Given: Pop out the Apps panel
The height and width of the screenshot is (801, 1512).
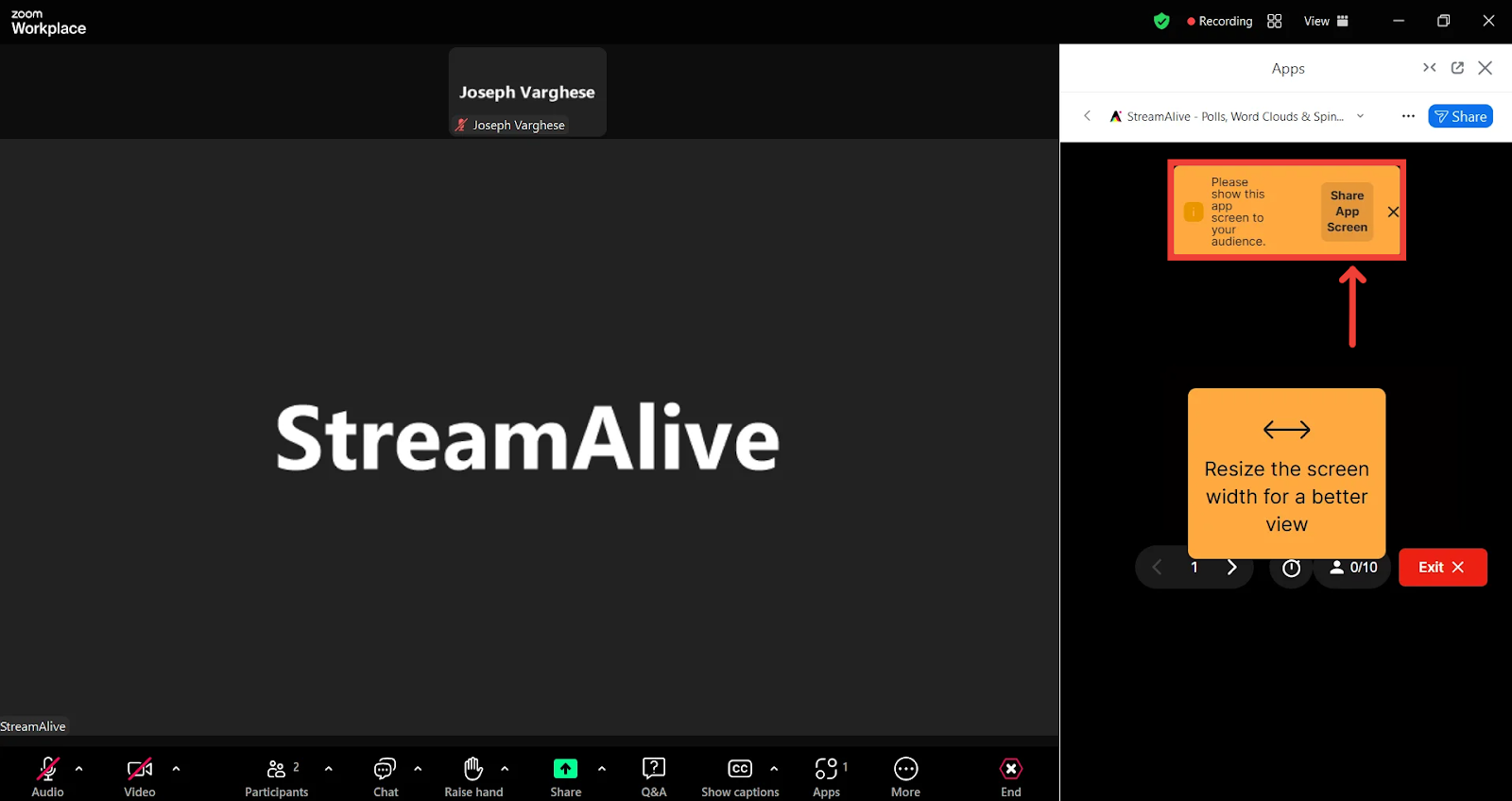Looking at the screenshot, I should [1457, 68].
